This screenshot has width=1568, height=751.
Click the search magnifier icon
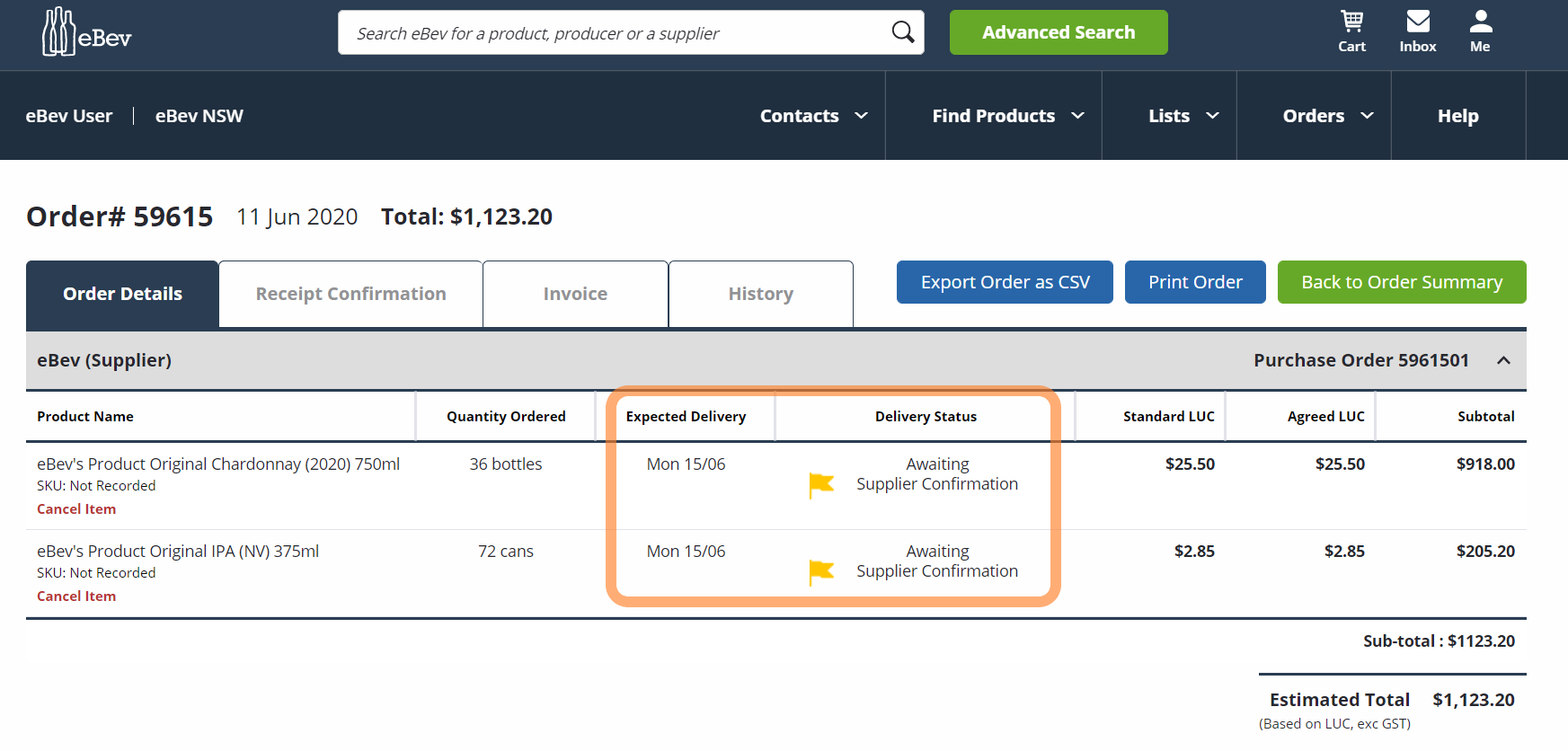click(x=902, y=32)
